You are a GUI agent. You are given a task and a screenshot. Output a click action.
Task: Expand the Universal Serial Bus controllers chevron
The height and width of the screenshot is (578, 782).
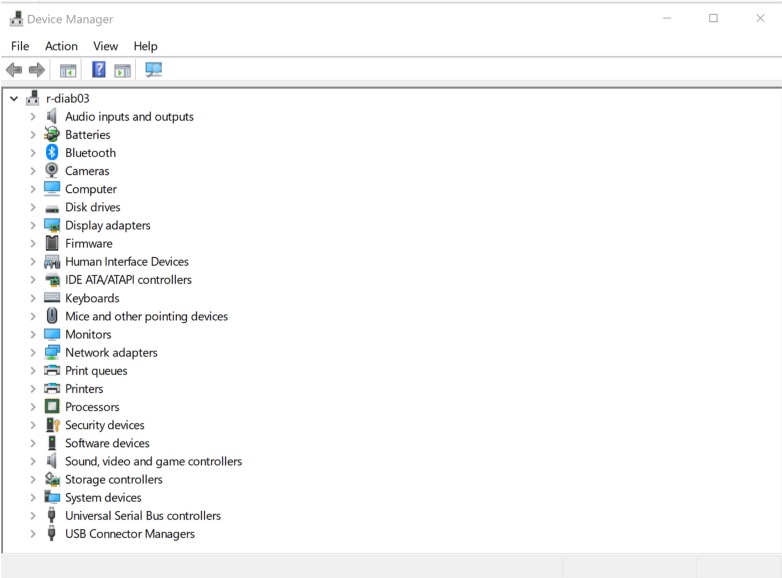[33, 516]
